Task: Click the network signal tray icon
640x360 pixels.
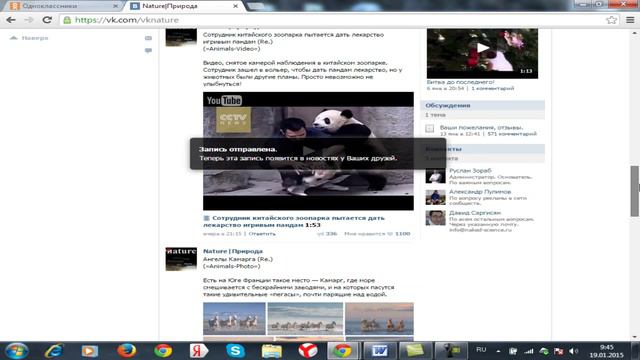Action: (x=529, y=351)
